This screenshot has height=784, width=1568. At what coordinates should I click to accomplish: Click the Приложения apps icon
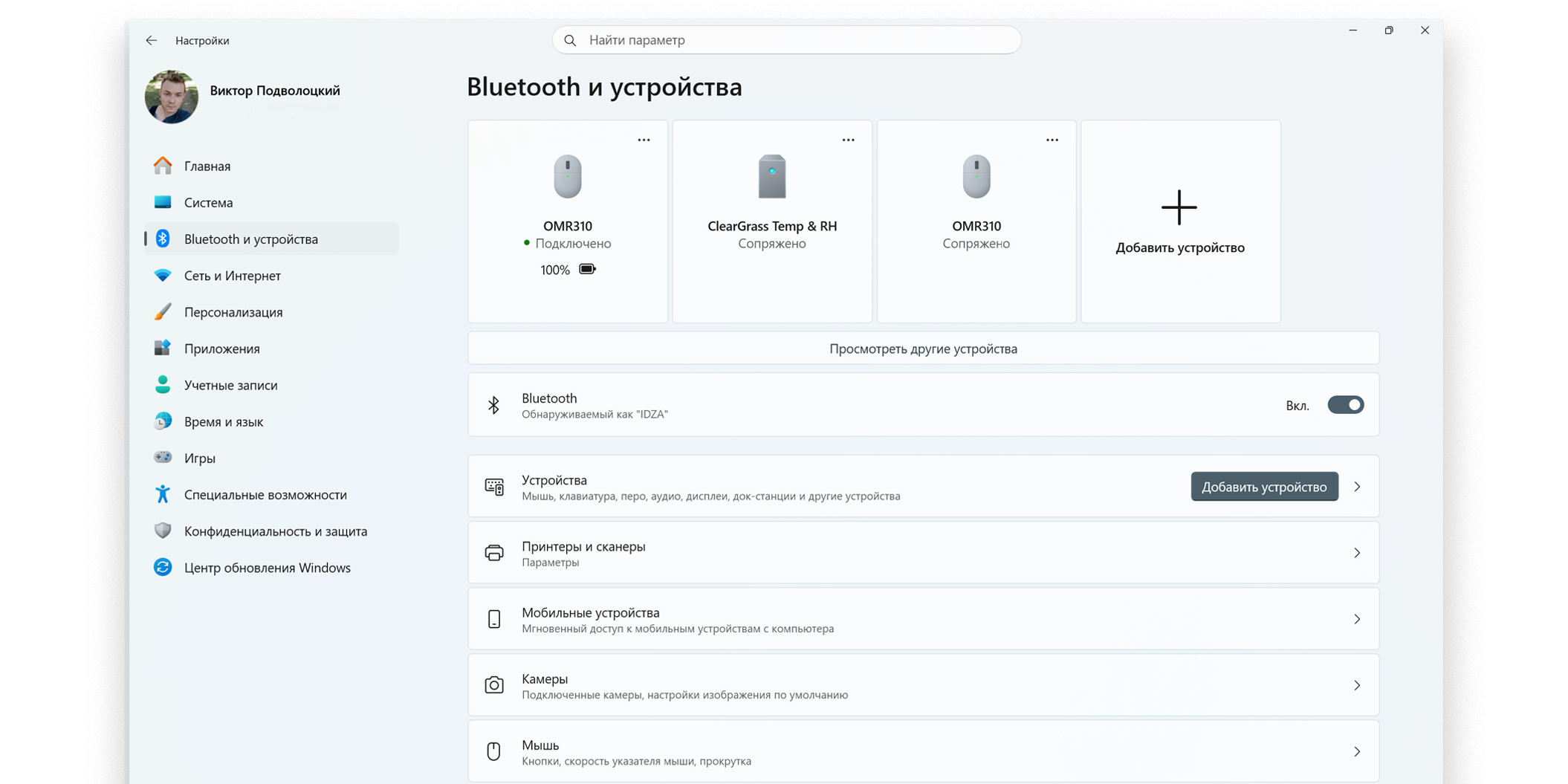[x=163, y=348]
